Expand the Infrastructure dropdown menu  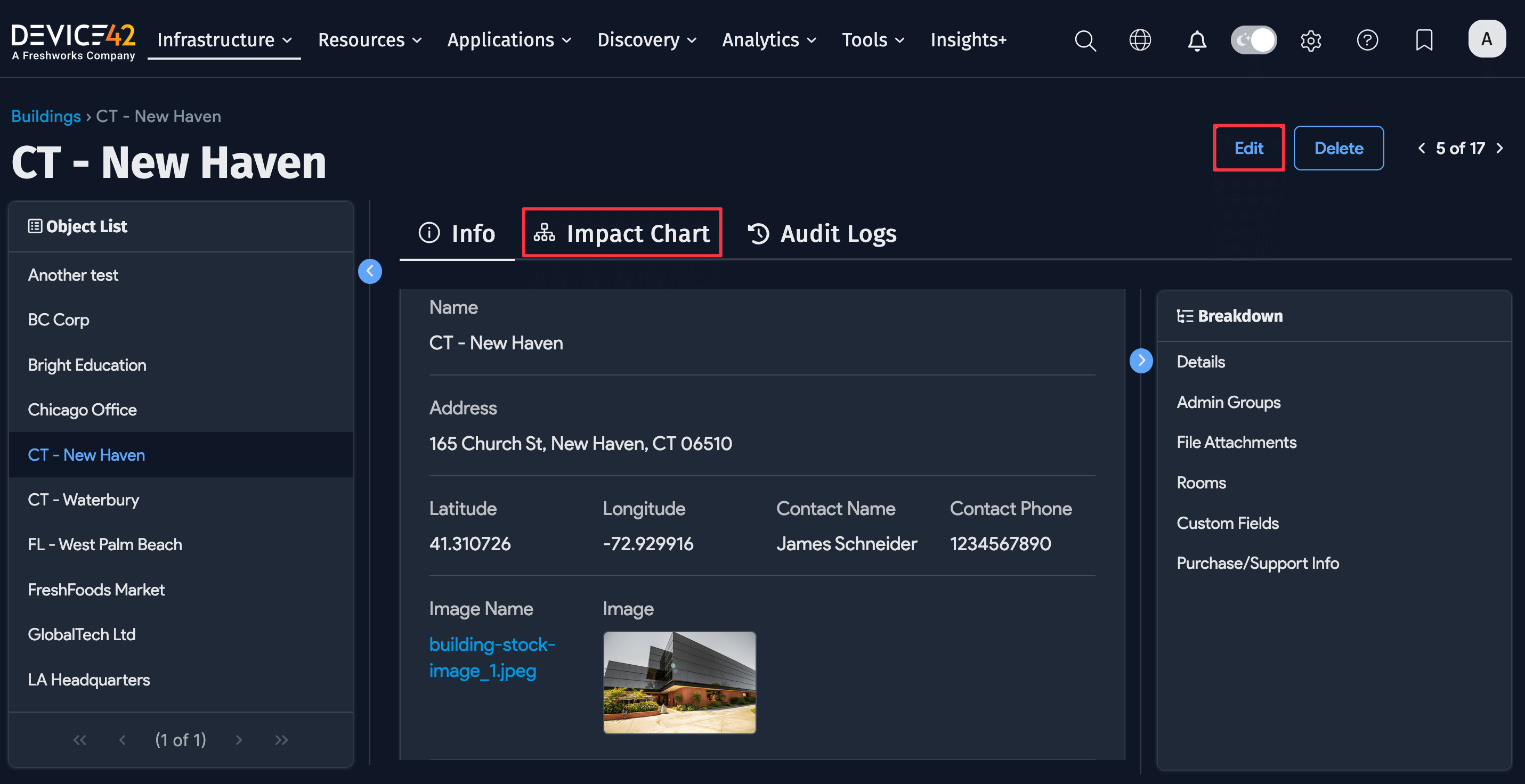pos(224,40)
